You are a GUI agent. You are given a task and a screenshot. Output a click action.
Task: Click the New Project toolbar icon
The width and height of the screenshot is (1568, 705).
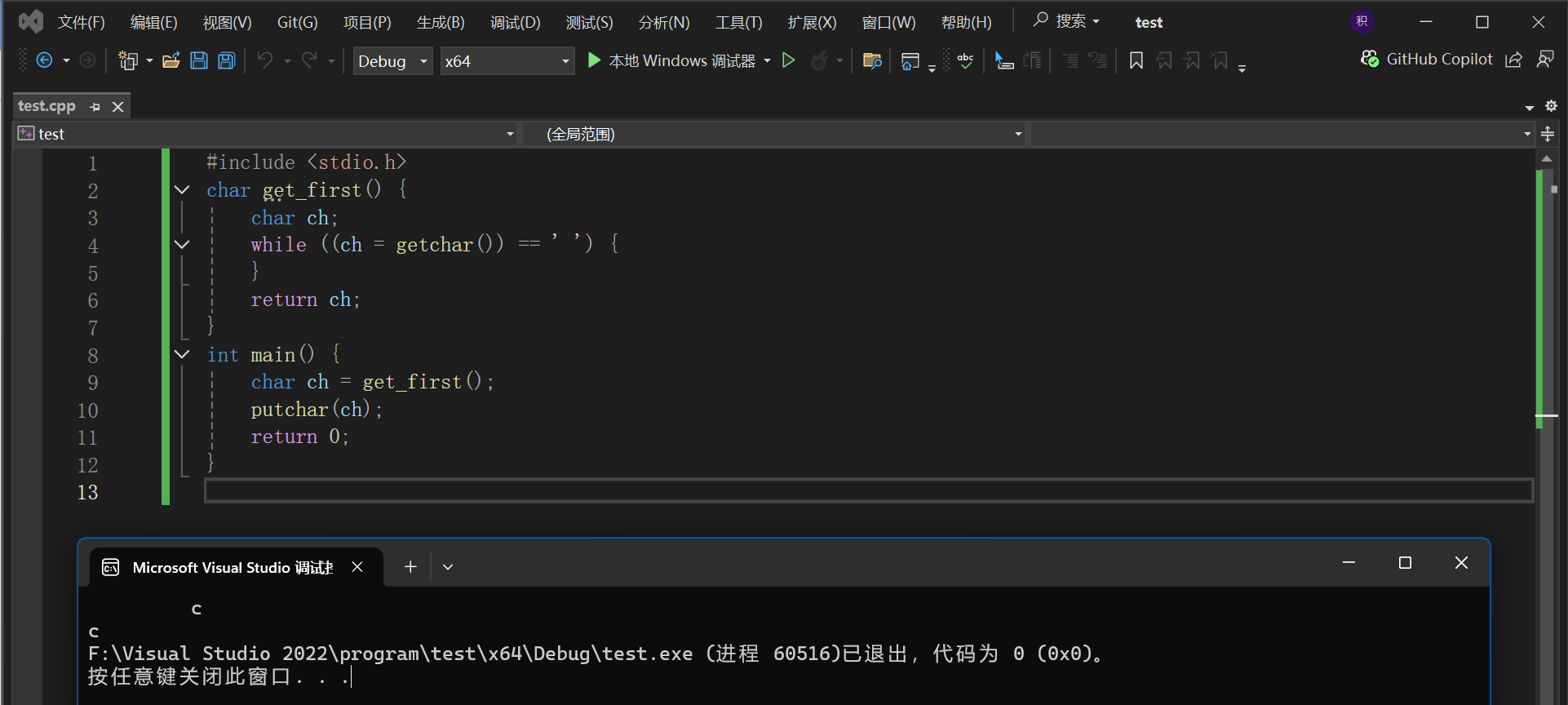click(128, 60)
